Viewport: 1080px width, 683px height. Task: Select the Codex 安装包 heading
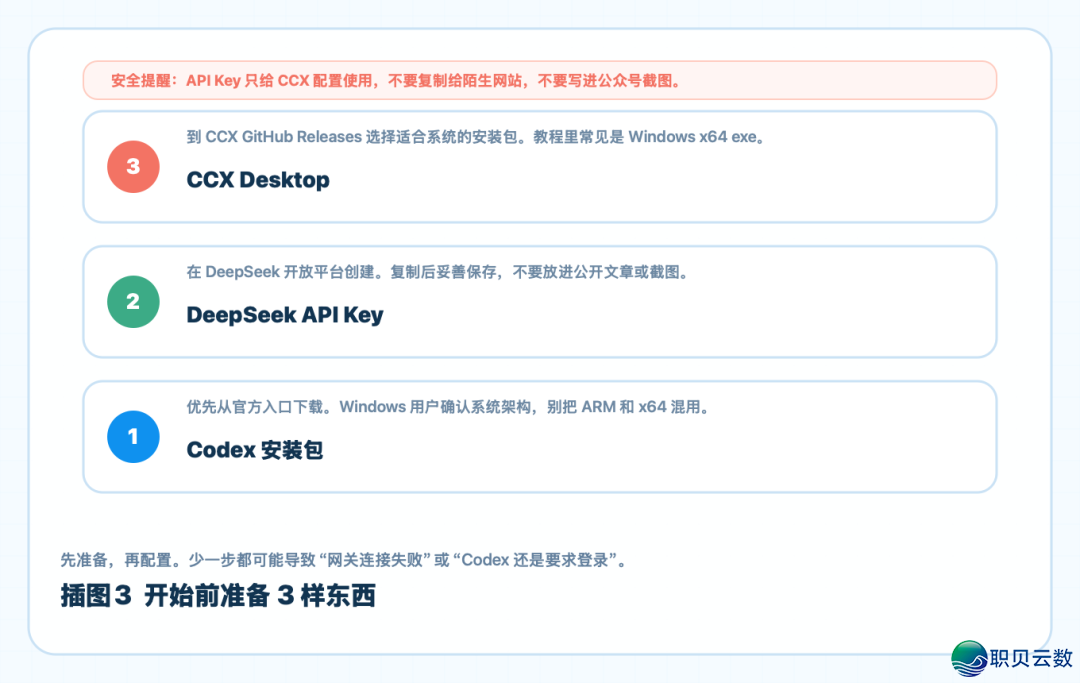click(254, 450)
